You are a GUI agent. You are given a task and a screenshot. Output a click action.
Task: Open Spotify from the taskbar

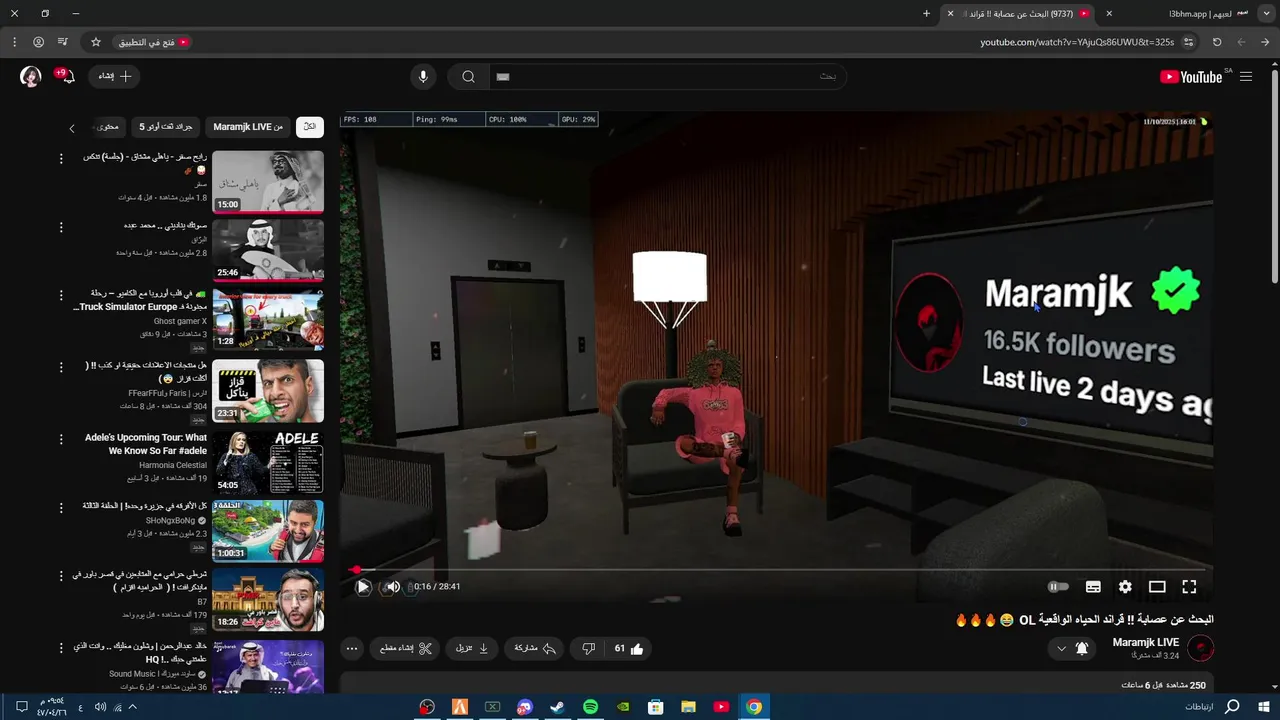590,707
